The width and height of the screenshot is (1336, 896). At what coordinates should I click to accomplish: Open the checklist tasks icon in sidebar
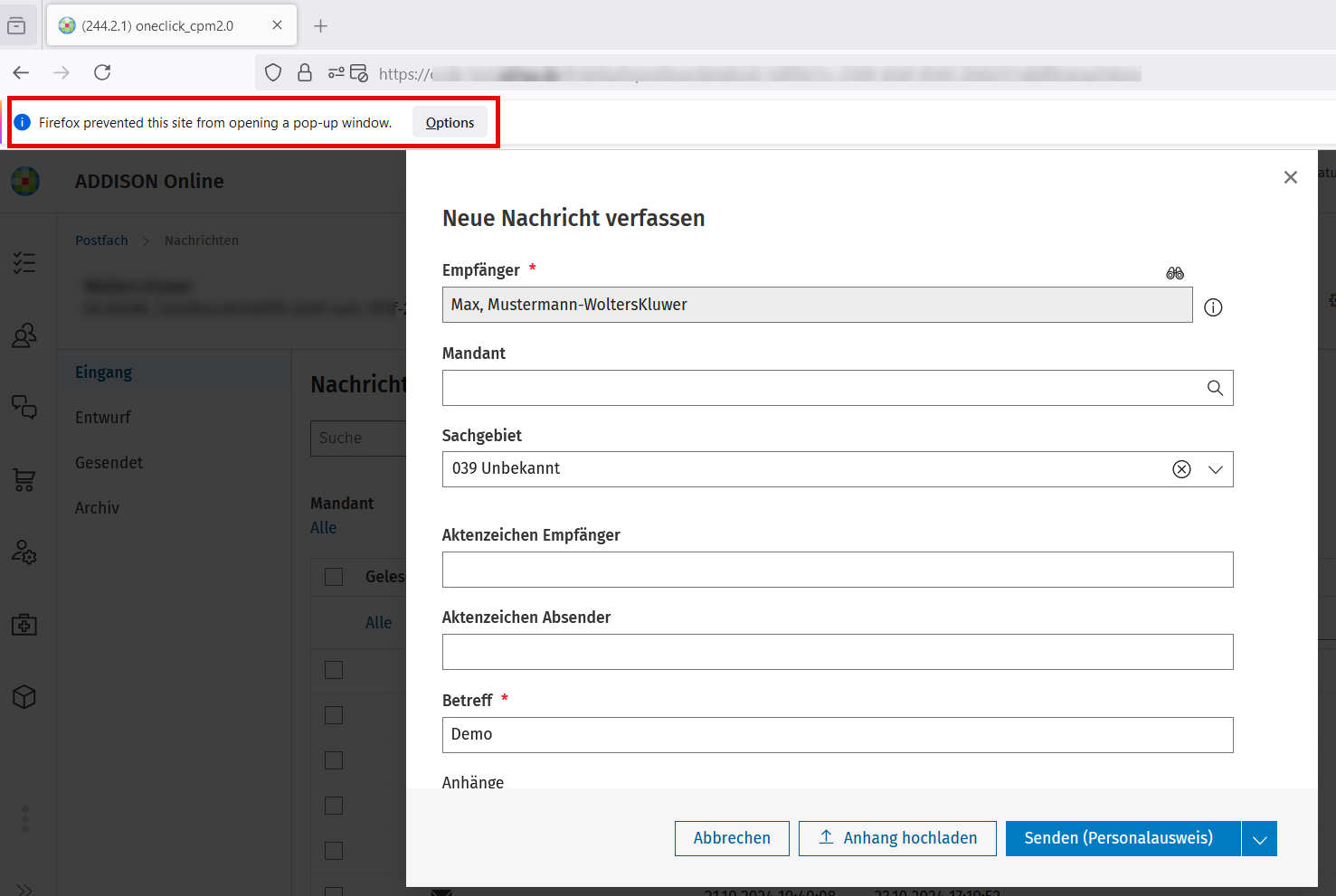click(24, 263)
